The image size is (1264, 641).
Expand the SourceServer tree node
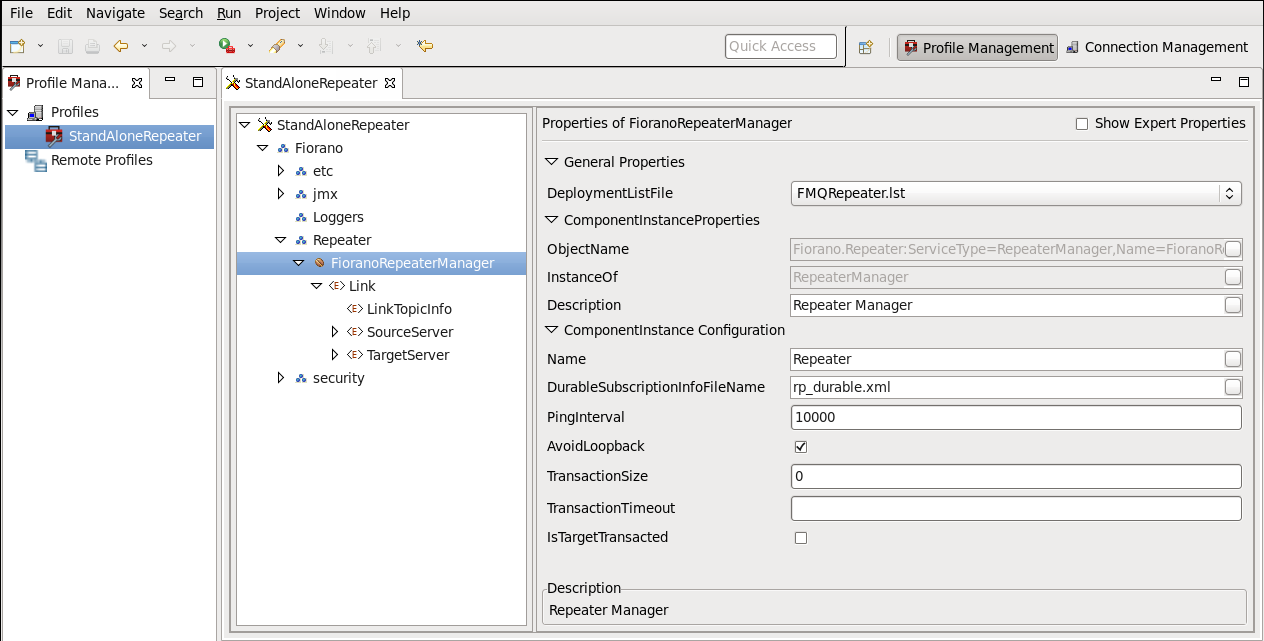click(x=335, y=332)
